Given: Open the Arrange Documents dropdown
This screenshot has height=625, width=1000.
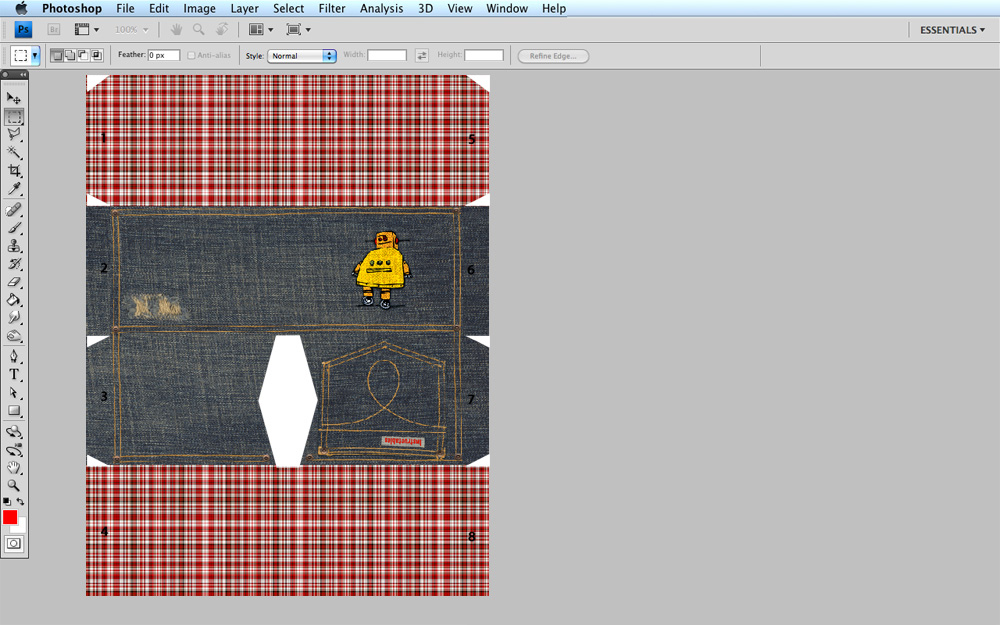Looking at the screenshot, I should coord(261,30).
